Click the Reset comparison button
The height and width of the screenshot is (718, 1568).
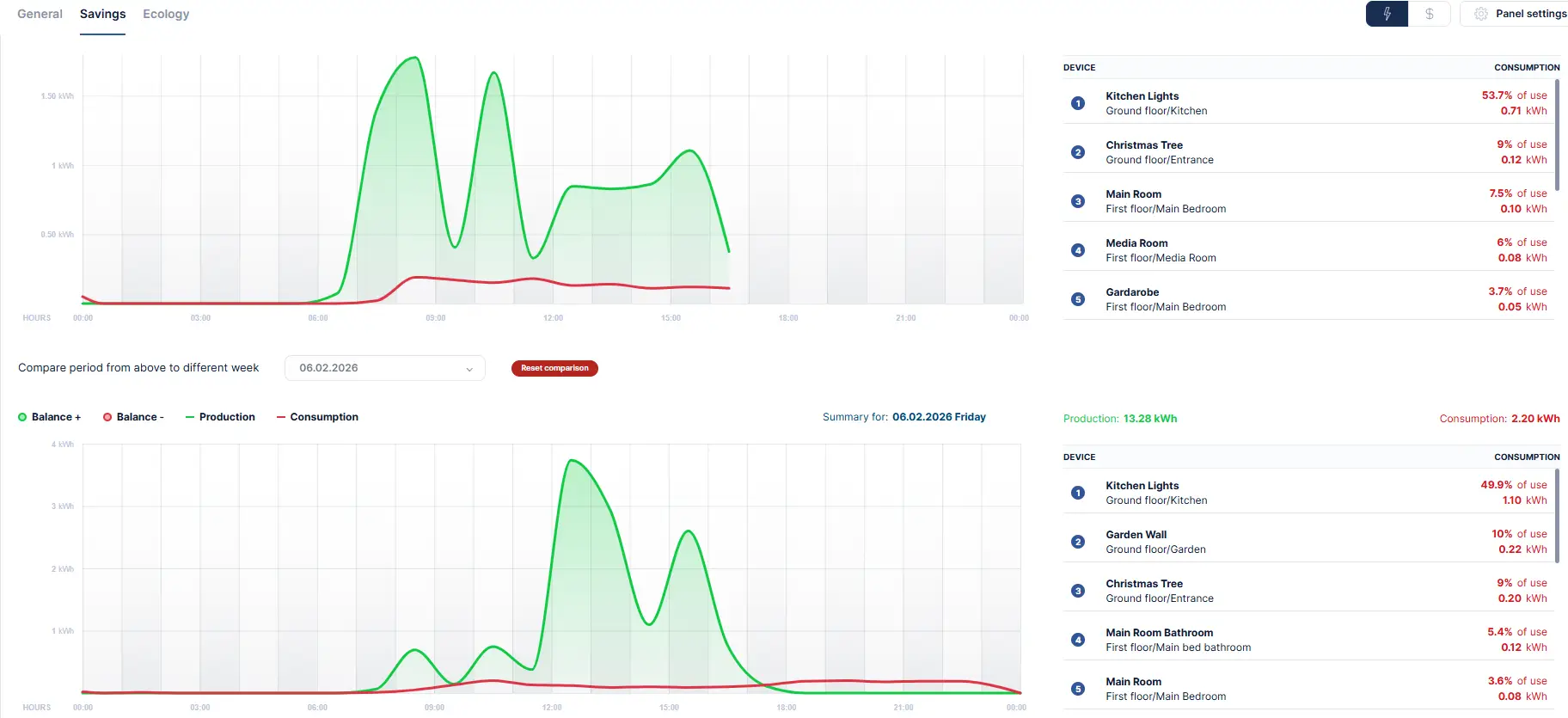click(x=554, y=368)
